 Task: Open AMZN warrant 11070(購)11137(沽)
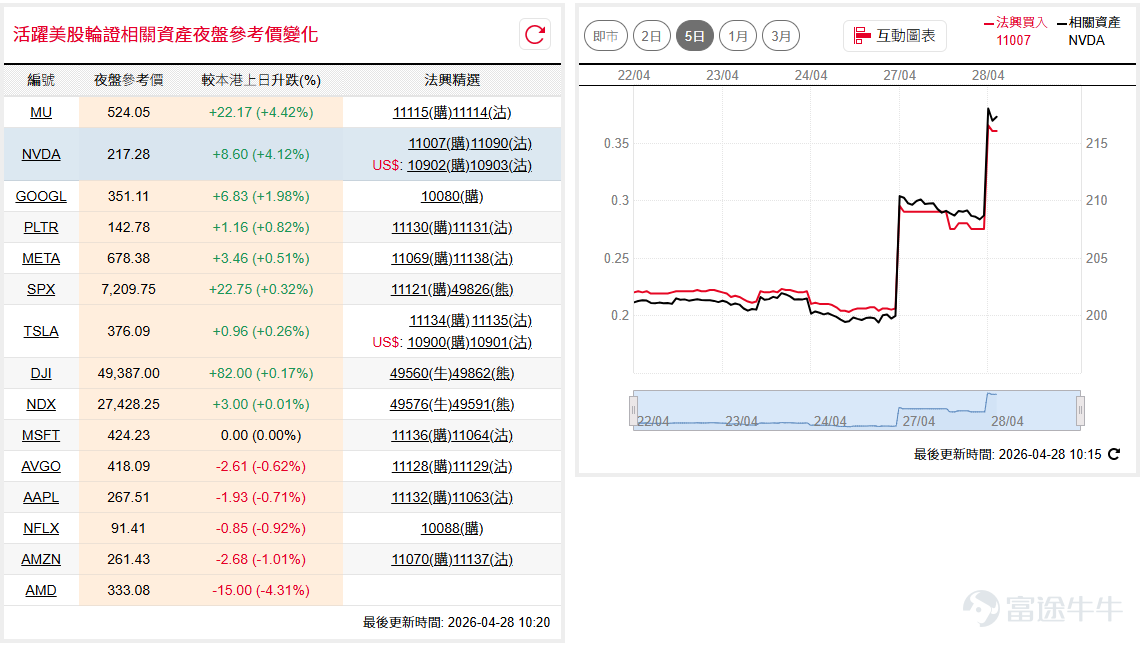pyautogui.click(x=452, y=560)
